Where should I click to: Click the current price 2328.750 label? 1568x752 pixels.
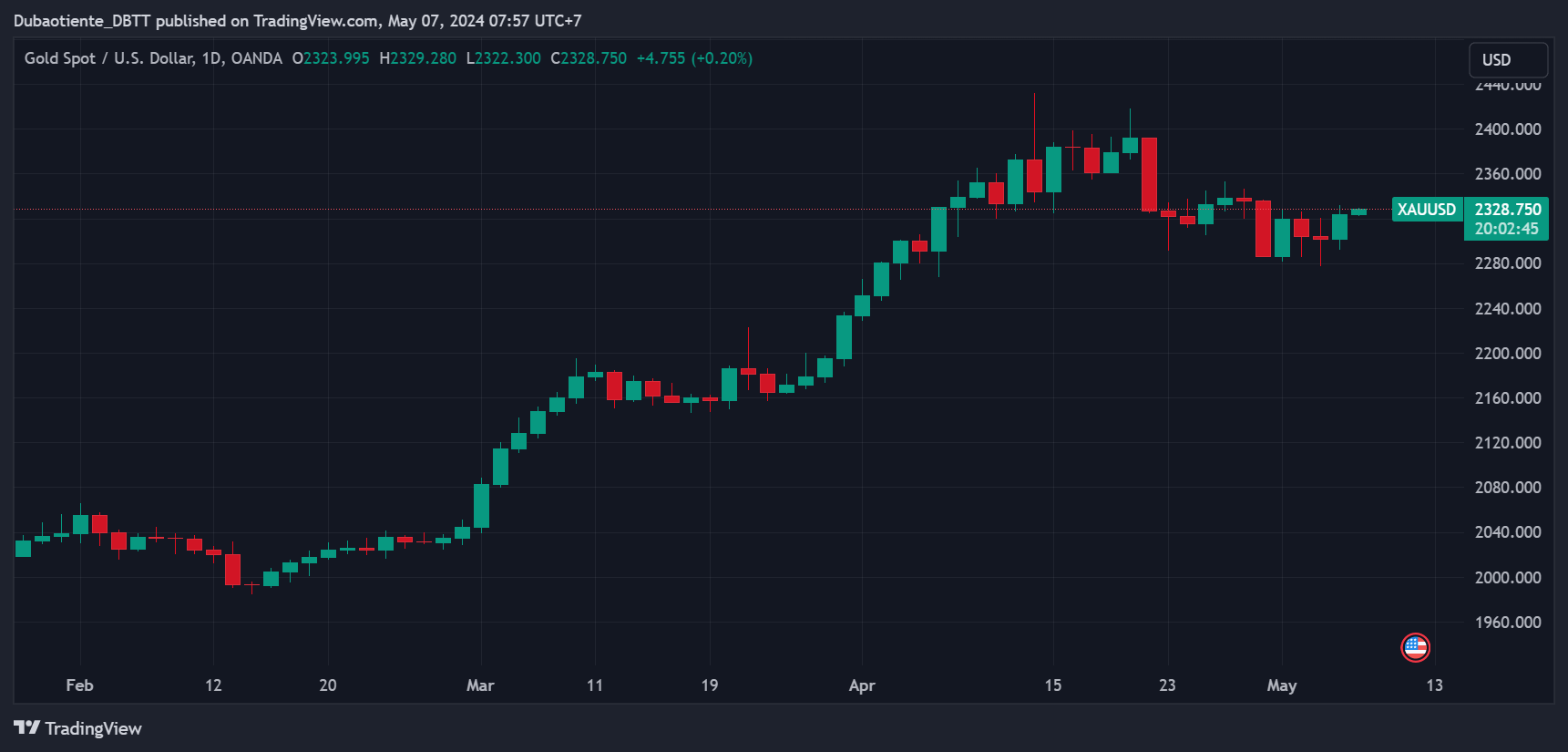pyautogui.click(x=1508, y=210)
